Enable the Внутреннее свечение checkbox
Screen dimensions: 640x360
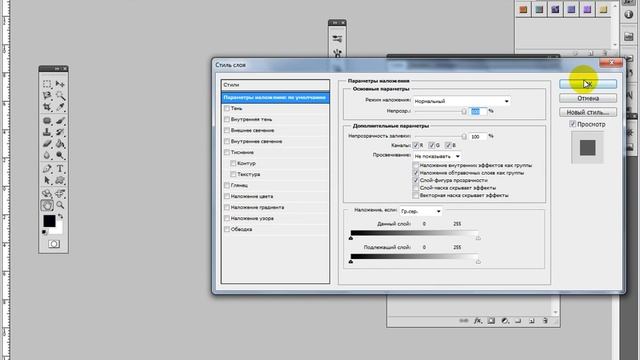click(x=227, y=142)
